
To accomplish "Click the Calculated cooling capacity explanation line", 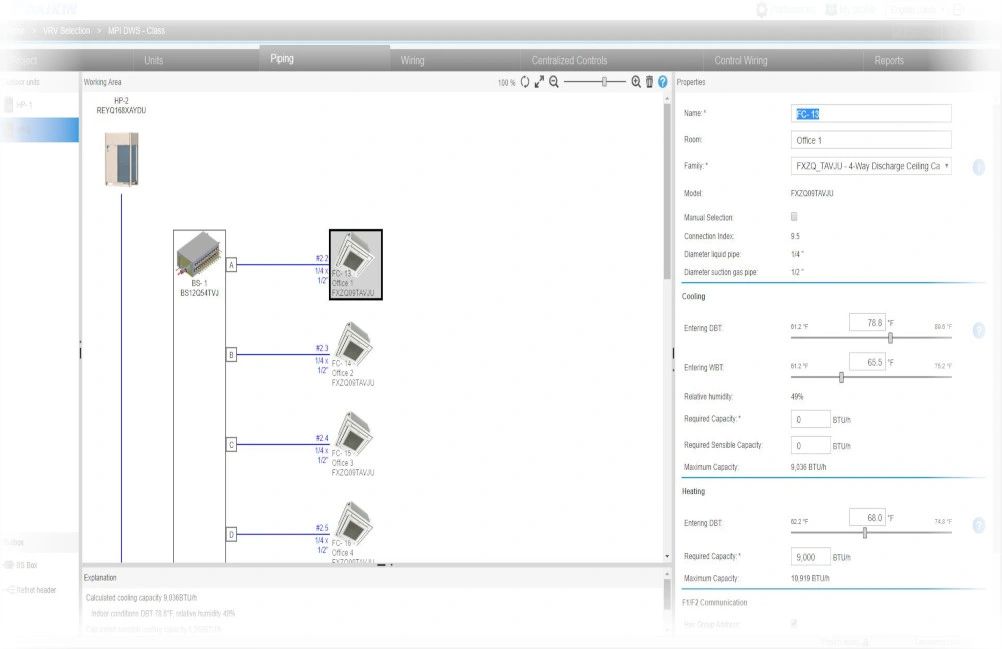I will (x=141, y=598).
